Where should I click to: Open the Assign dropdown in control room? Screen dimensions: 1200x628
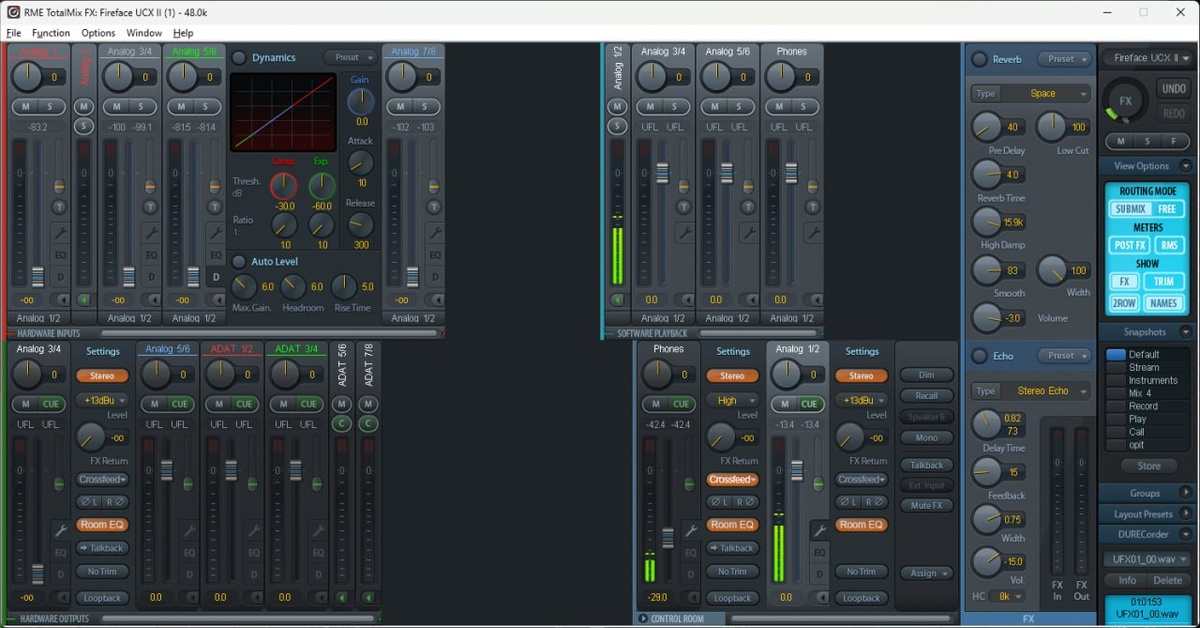pyautogui.click(x=927, y=573)
